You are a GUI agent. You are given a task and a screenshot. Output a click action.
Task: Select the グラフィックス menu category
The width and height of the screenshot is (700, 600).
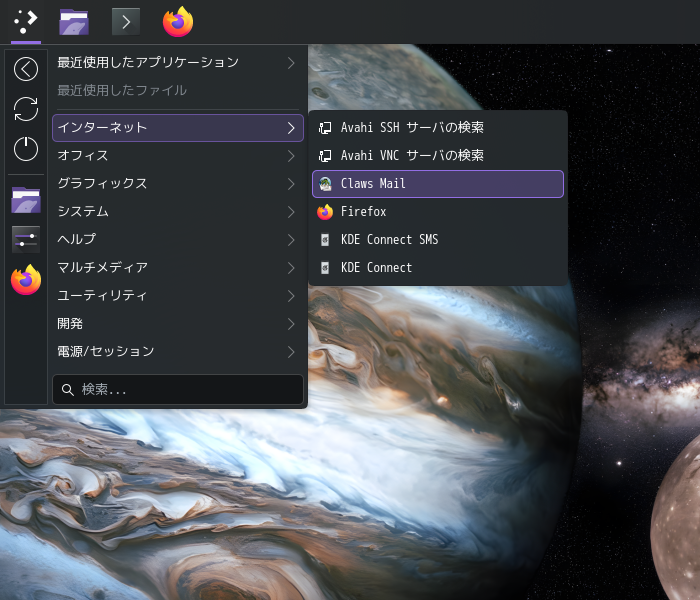pos(178,184)
